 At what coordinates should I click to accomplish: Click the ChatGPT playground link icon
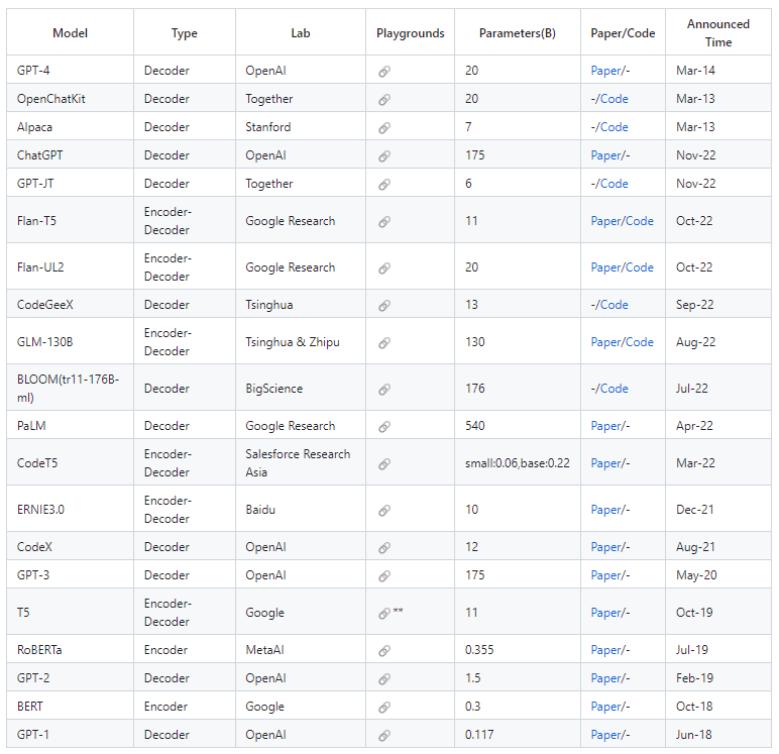tap(383, 156)
